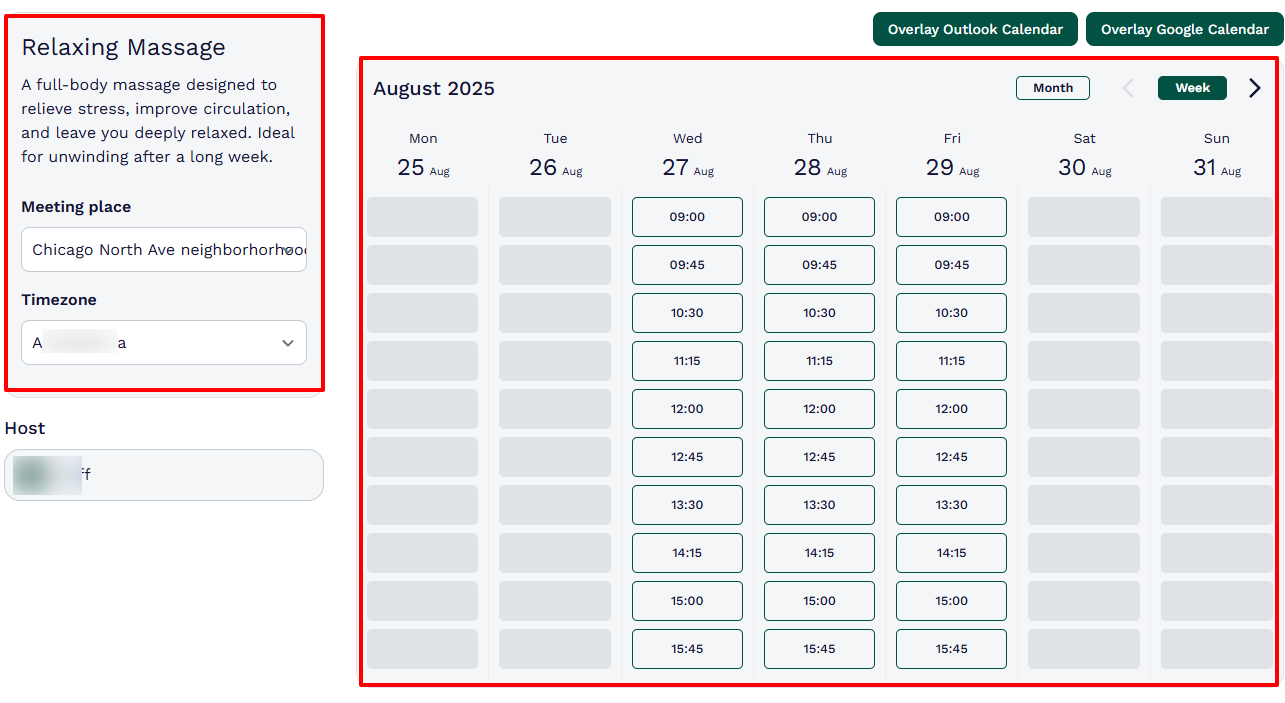Viewport: 1285px width, 703px height.
Task: Open the Meeting place dropdown
Action: (x=164, y=250)
